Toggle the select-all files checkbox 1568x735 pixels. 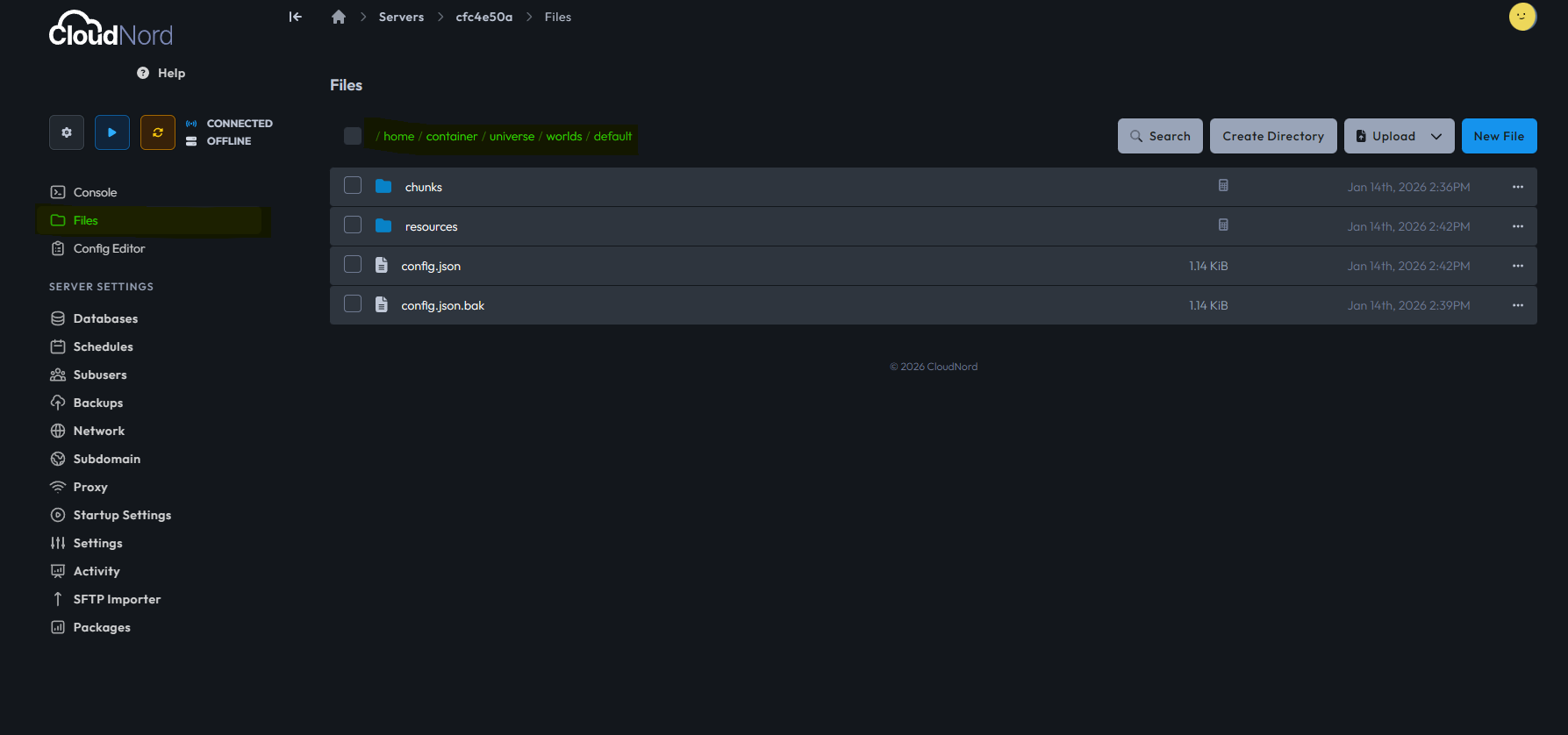[353, 136]
